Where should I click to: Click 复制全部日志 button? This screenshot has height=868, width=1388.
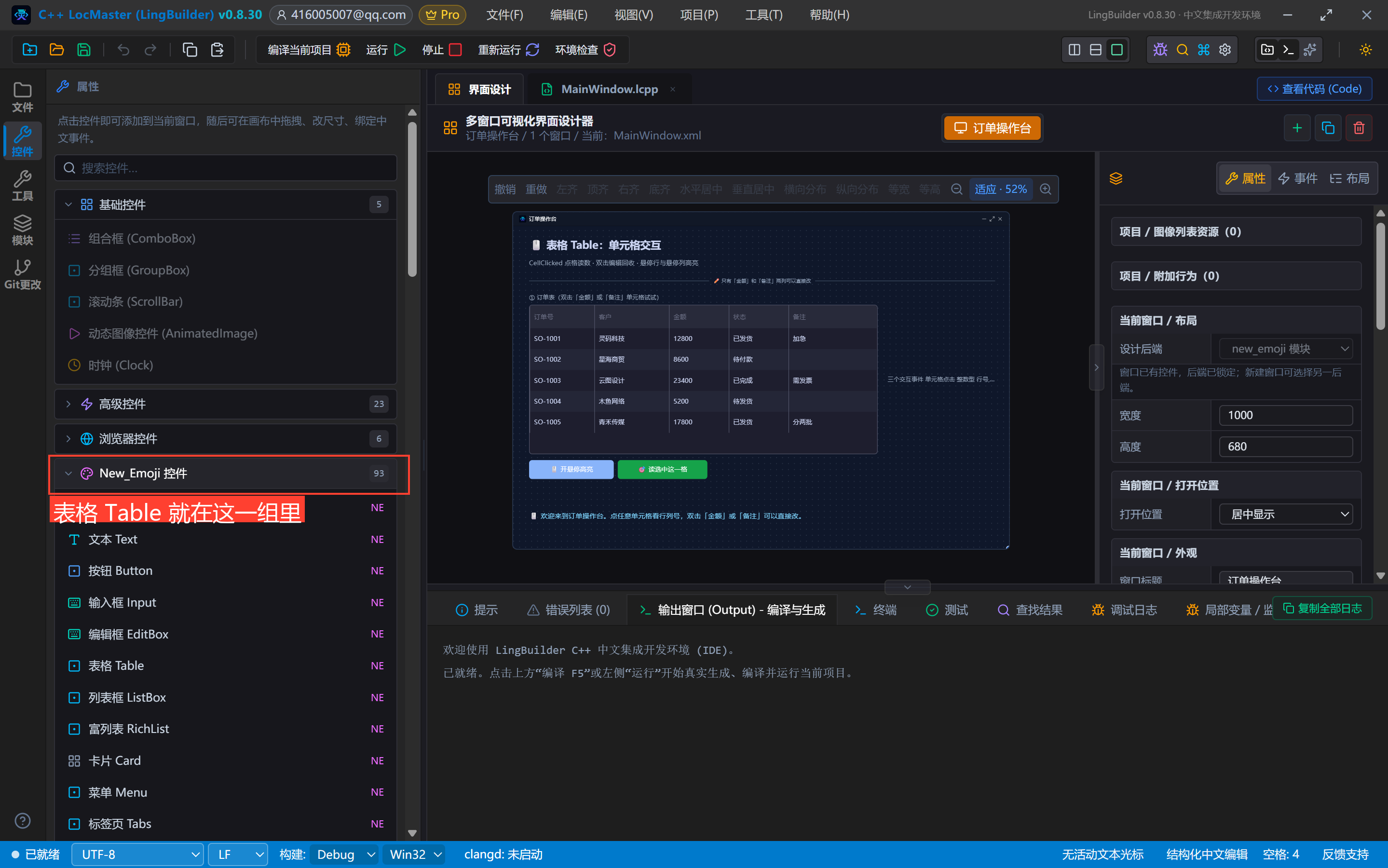point(1322,609)
